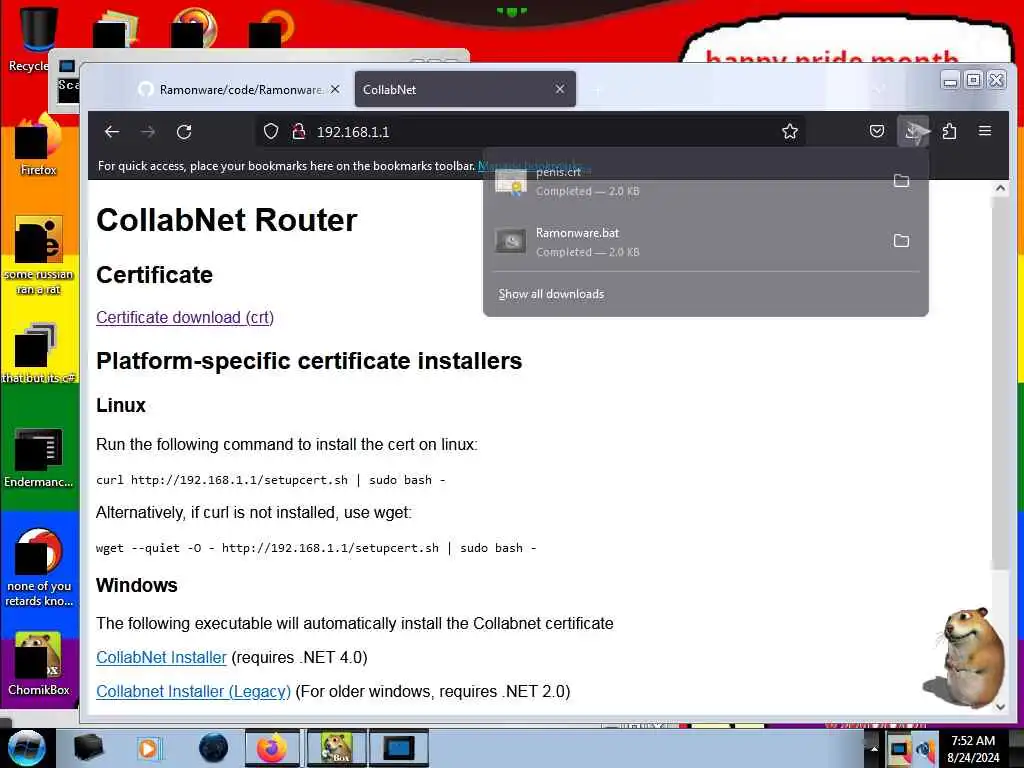The image size is (1024, 768).
Task: Click the console window taskbar button
Action: tap(398, 748)
